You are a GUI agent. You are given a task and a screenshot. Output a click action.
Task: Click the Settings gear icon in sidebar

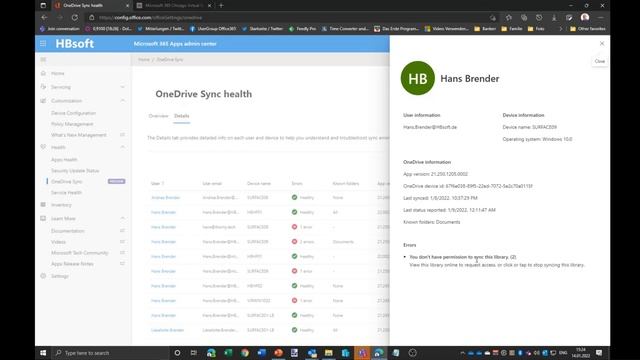[43, 276]
